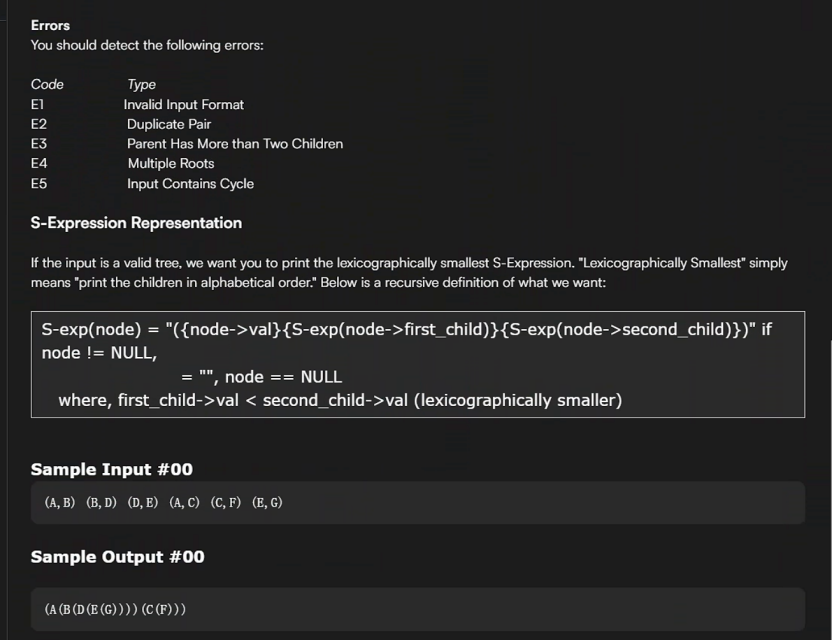This screenshot has height=640, width=832.
Task: Click the S-Expression Representation heading
Action: click(136, 223)
